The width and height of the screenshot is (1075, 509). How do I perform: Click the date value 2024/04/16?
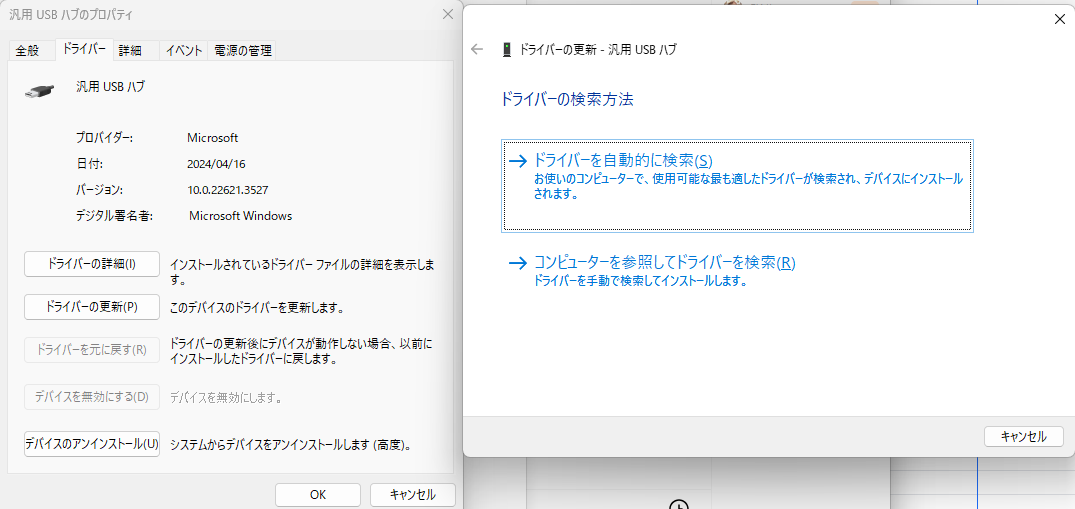[x=215, y=164]
